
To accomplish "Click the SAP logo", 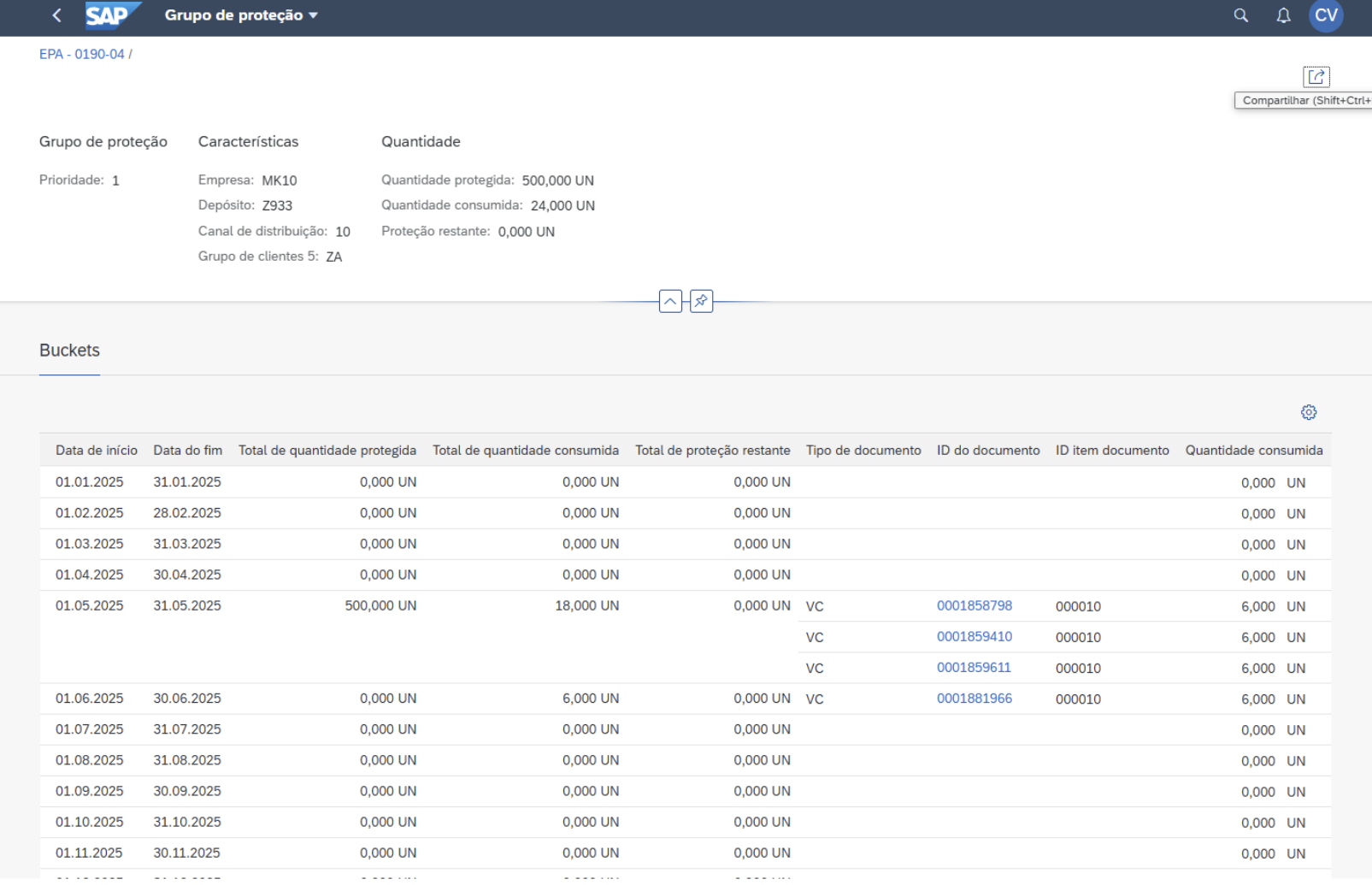I will pyautogui.click(x=112, y=15).
